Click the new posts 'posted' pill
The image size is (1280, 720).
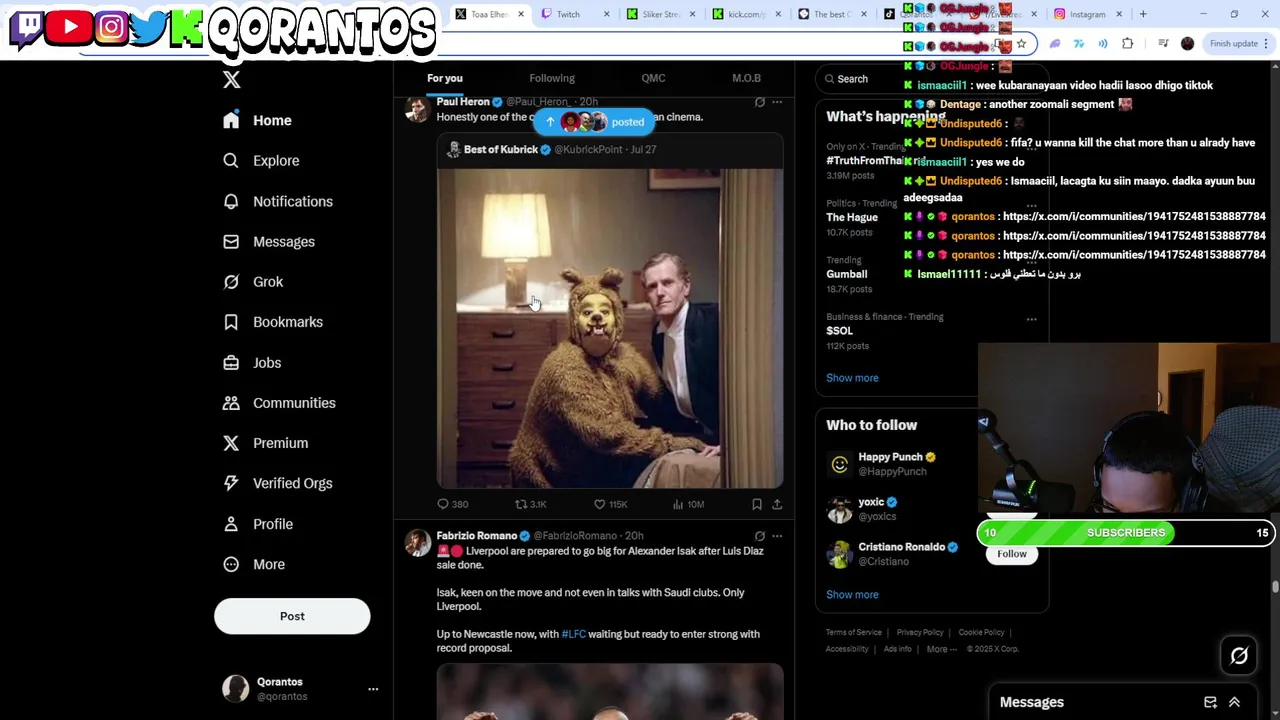pos(596,122)
